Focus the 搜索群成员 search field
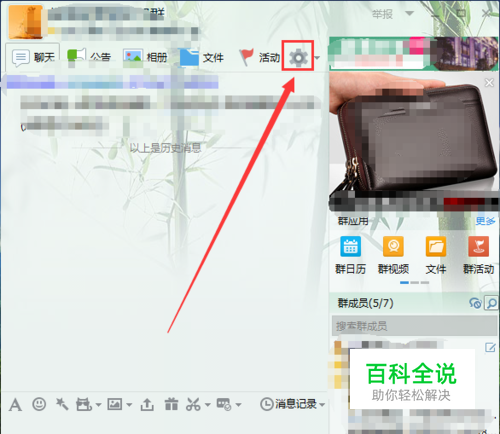The image size is (500, 434). pyautogui.click(x=415, y=326)
